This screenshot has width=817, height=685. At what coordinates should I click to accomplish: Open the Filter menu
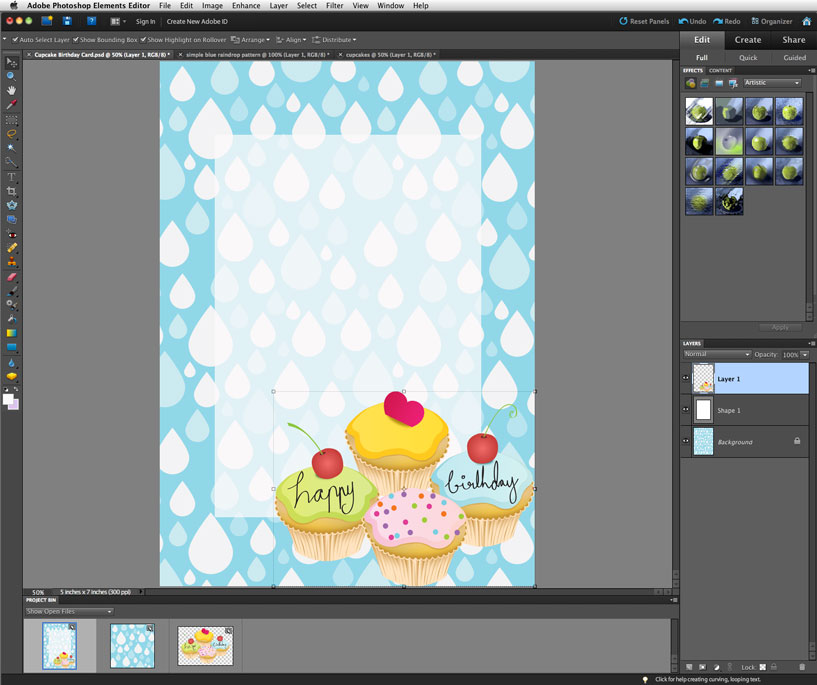335,6
